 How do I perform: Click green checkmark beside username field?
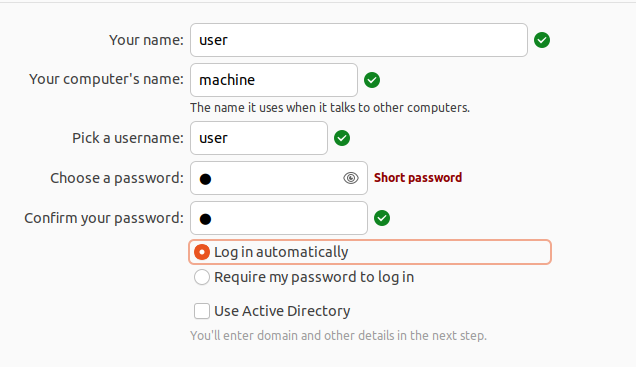342,138
